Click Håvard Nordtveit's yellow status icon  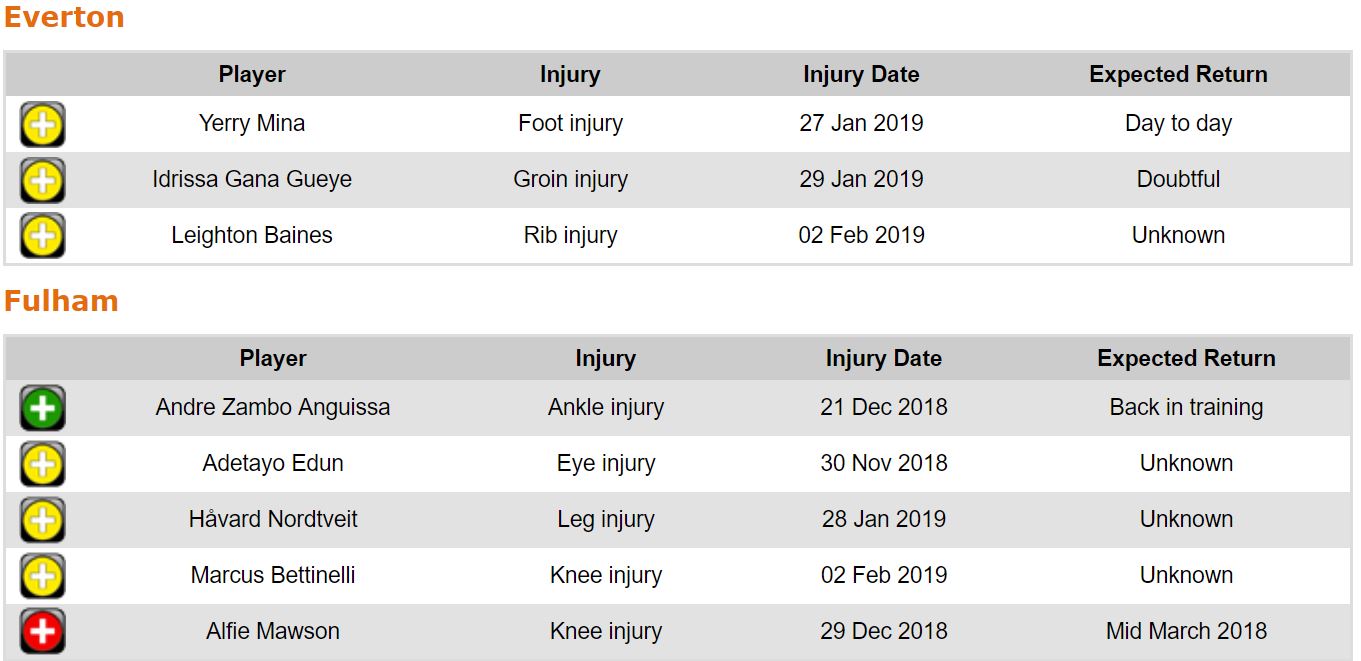coord(42,520)
